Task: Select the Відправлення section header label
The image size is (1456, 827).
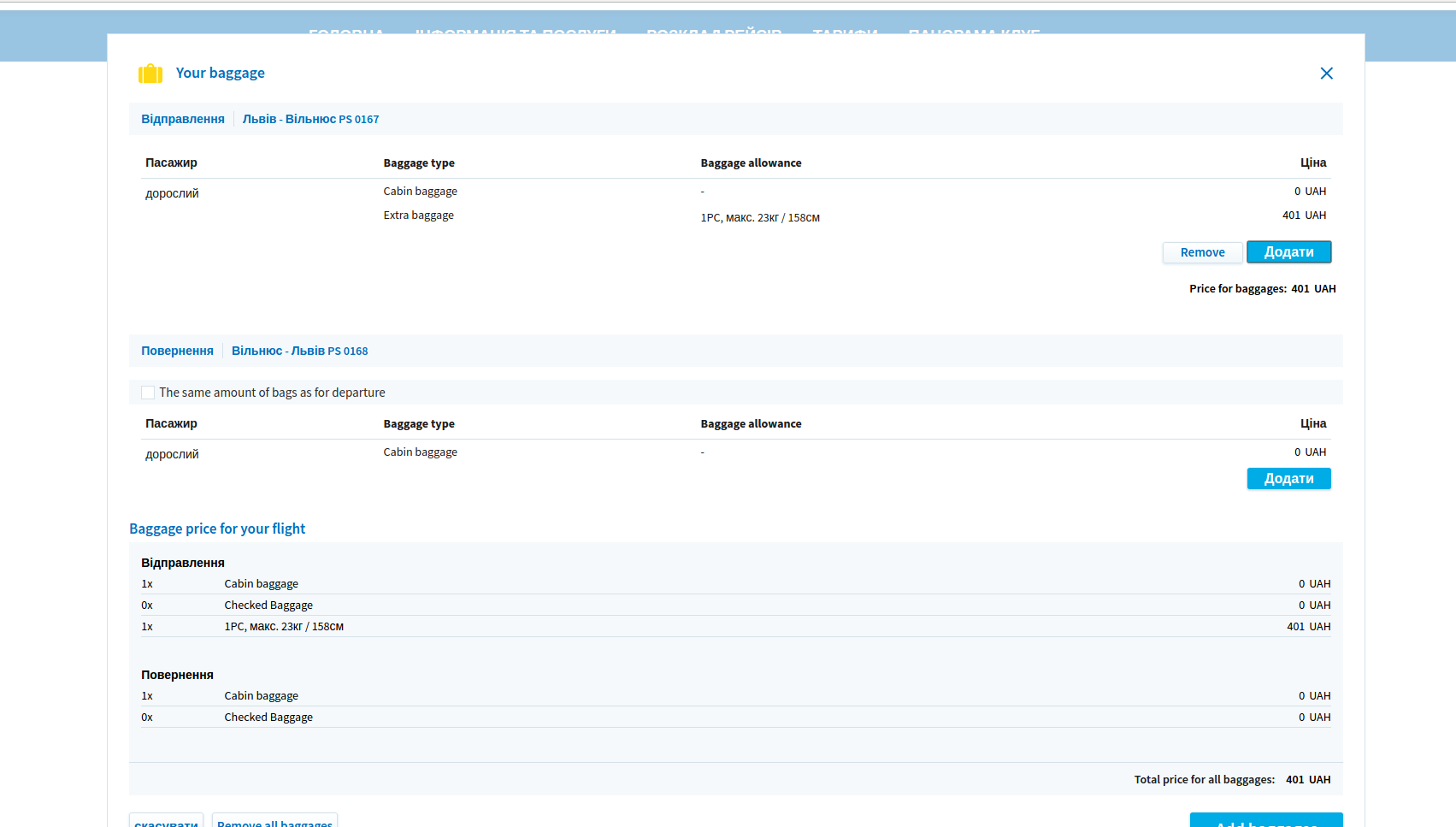Action: [183, 119]
